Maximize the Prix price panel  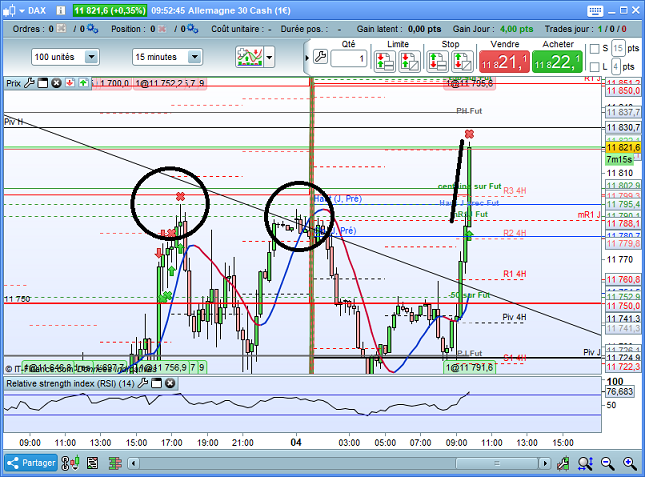(43, 83)
